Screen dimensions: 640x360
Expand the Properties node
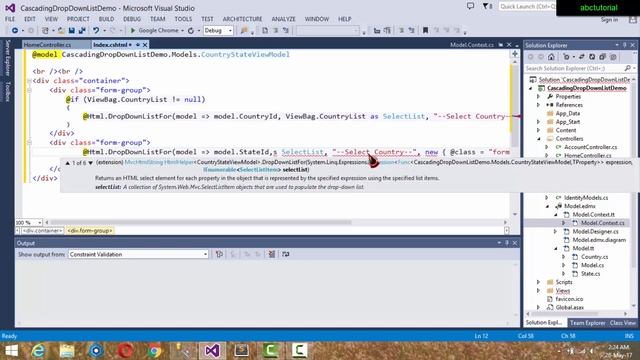click(538, 97)
